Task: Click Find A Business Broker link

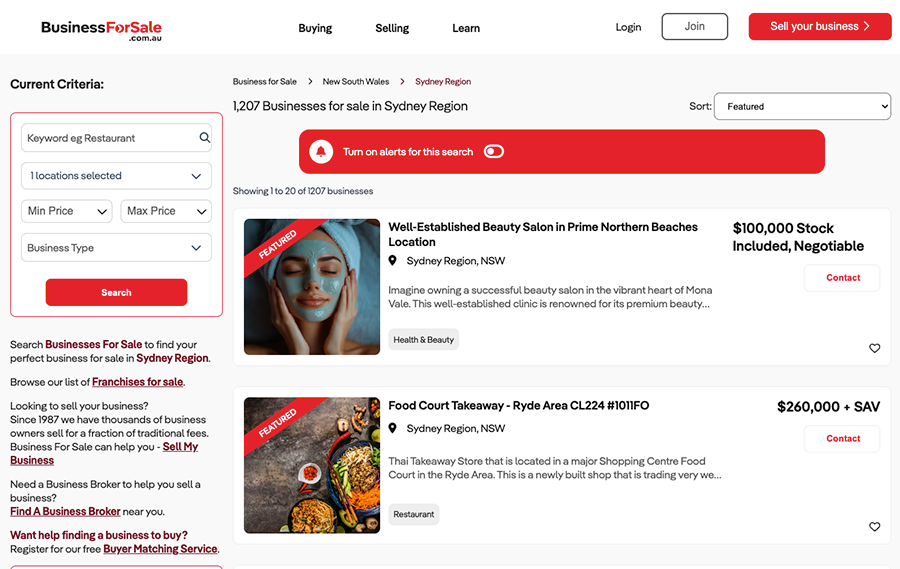Action: pyautogui.click(x=65, y=511)
